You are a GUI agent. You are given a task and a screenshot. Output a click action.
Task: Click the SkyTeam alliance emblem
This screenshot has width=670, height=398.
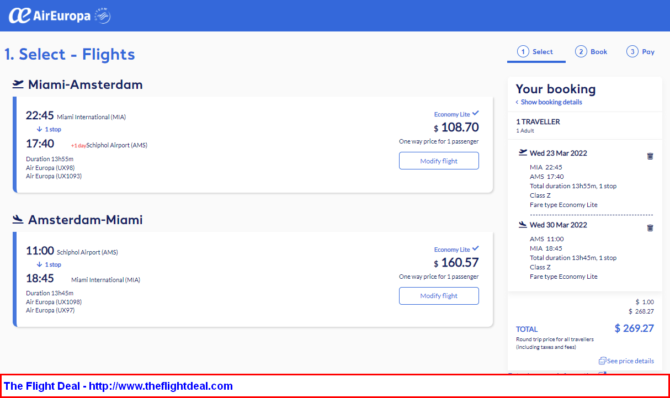(103, 16)
